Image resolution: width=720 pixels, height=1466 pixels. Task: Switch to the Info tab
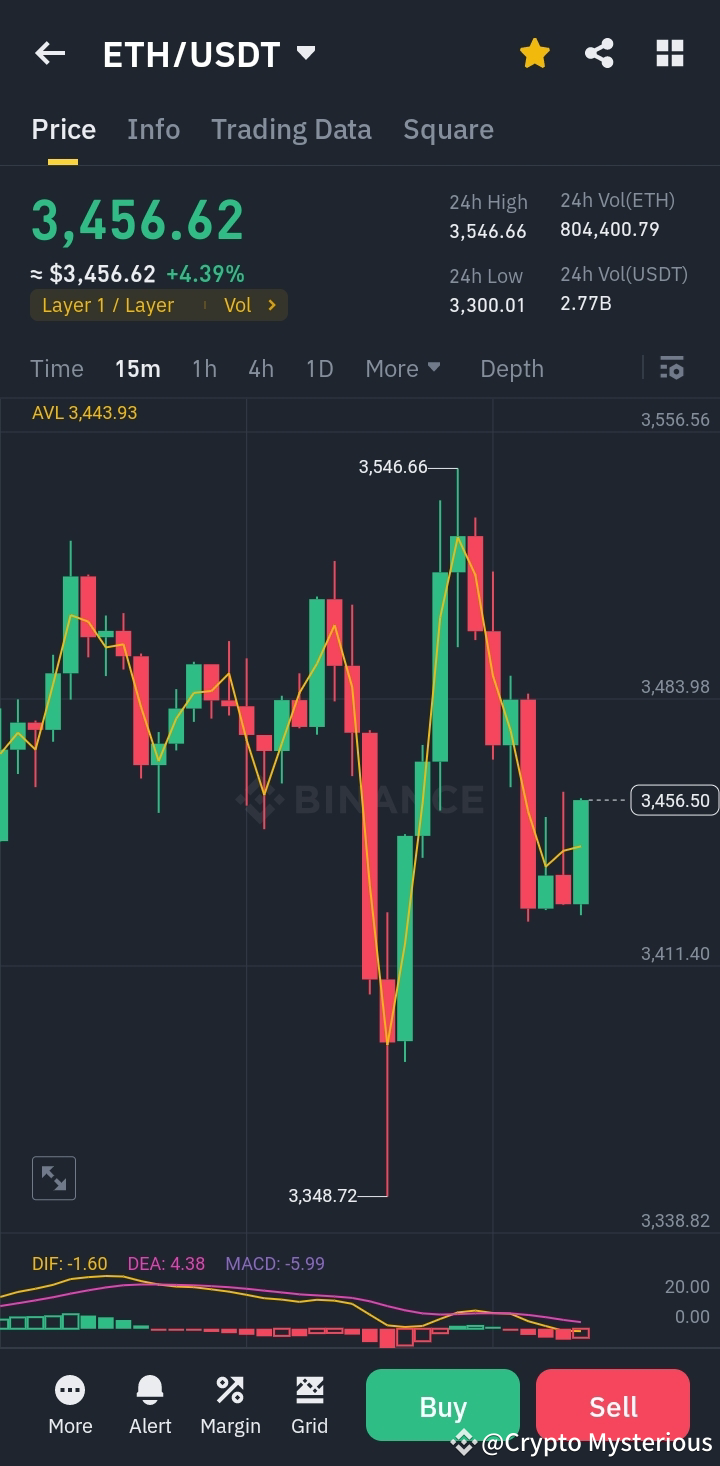[x=153, y=129]
